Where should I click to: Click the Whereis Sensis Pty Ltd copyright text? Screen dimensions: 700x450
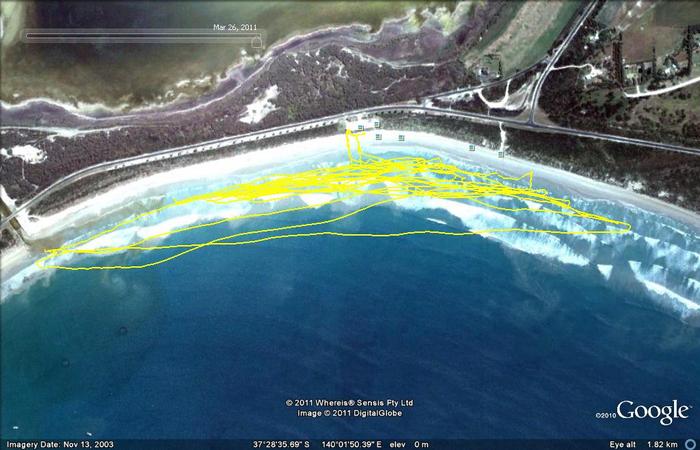[349, 403]
